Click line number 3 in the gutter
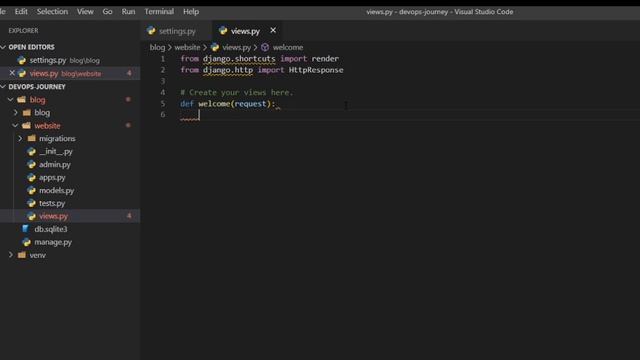 [x=162, y=81]
